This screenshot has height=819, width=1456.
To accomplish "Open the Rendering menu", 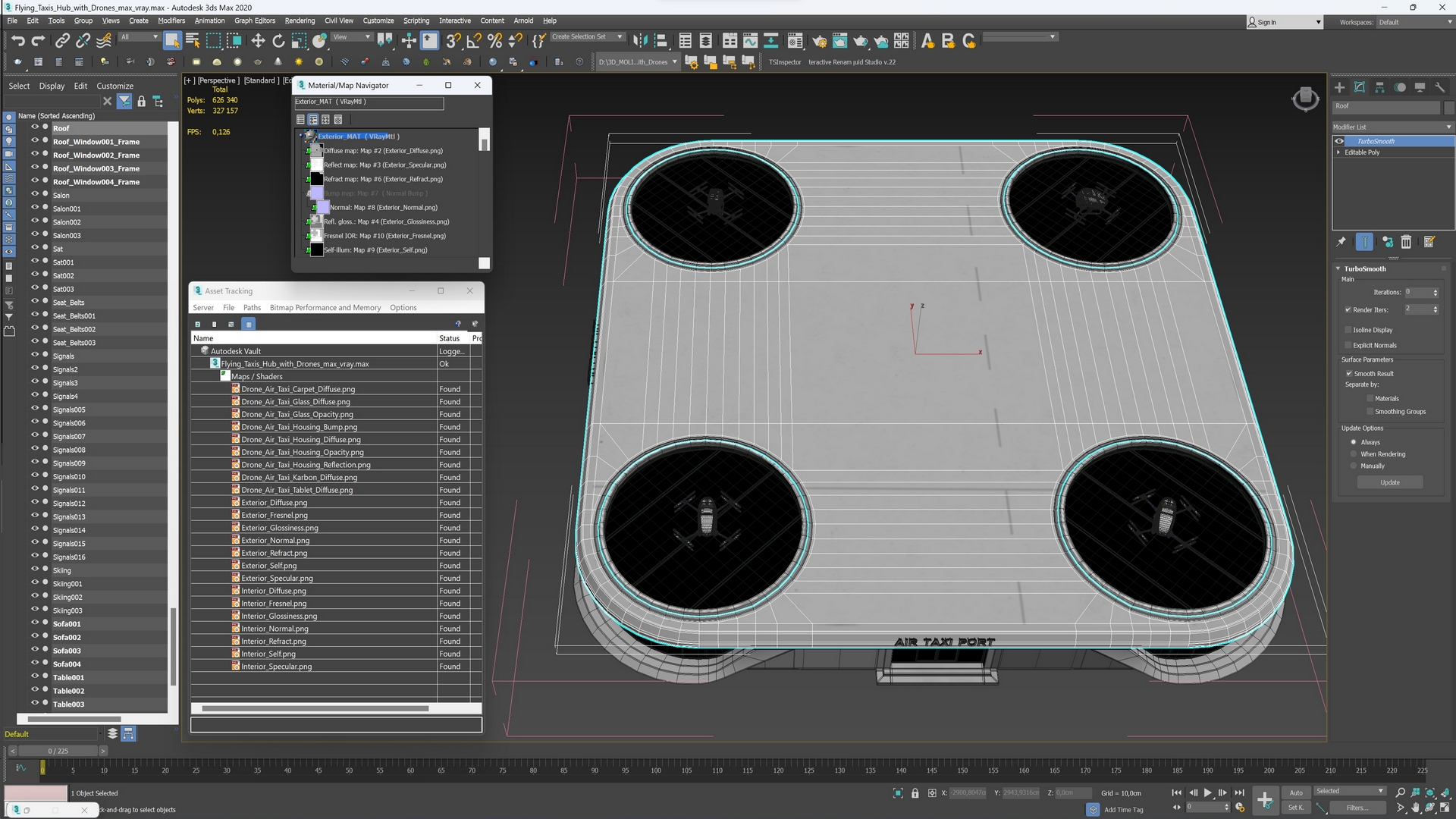I will coord(300,20).
